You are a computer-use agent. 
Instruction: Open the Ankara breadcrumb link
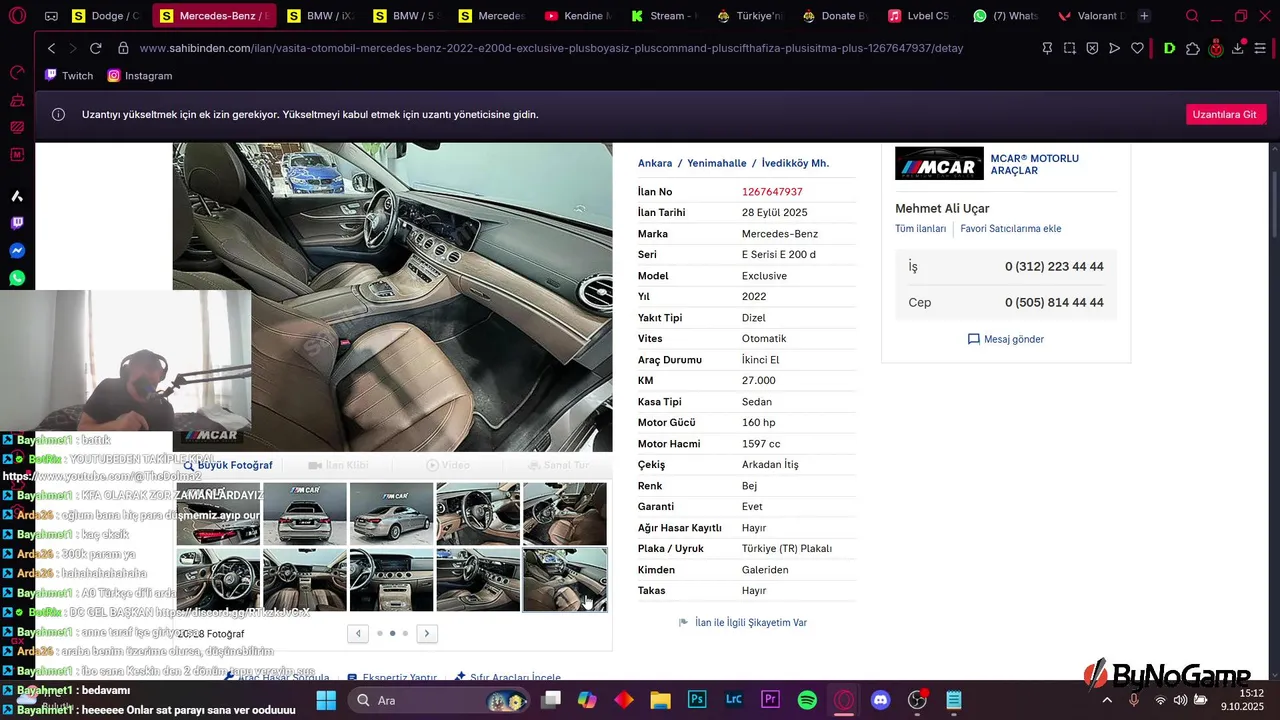(655, 163)
